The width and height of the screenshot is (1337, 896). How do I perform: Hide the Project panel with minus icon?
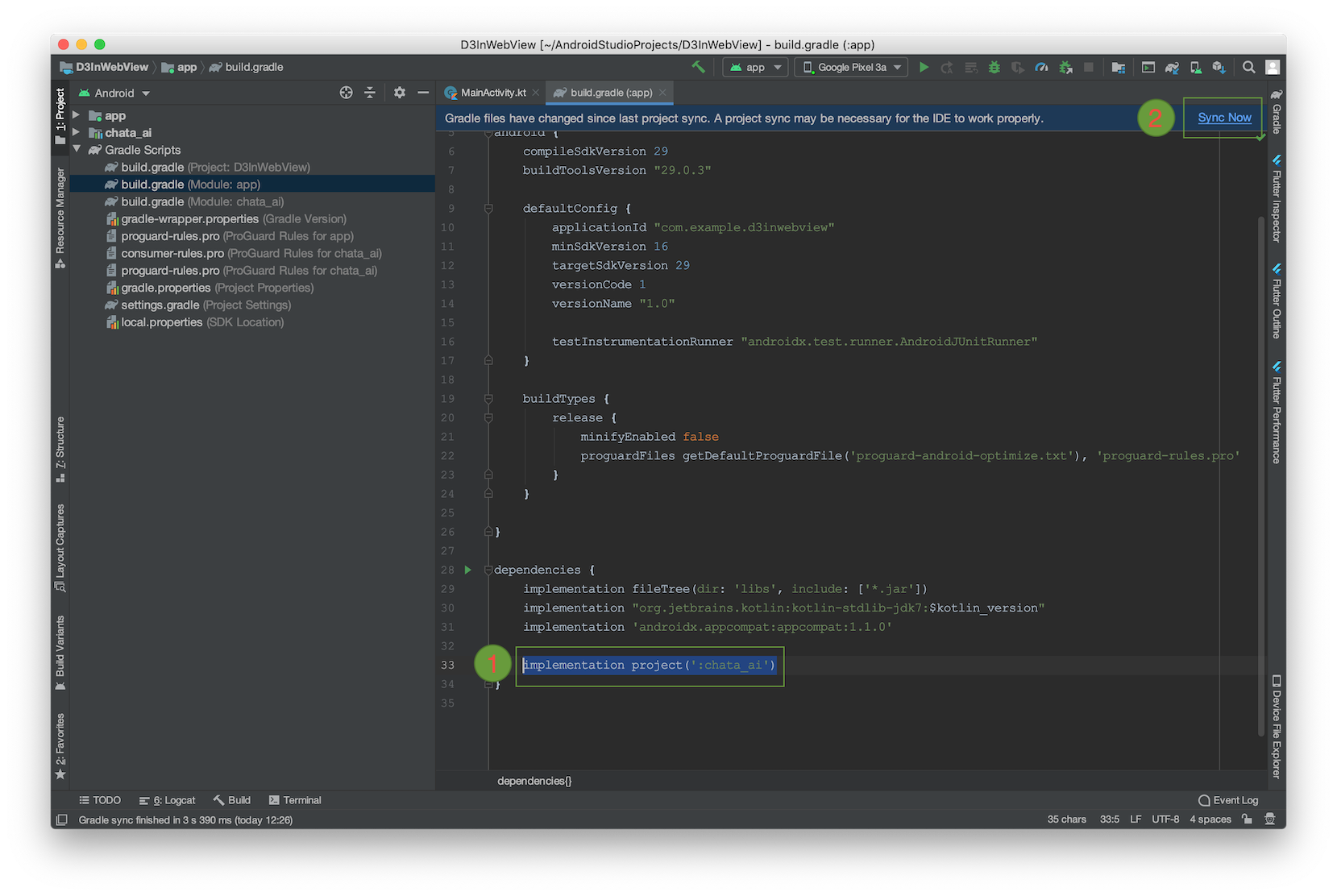422,93
